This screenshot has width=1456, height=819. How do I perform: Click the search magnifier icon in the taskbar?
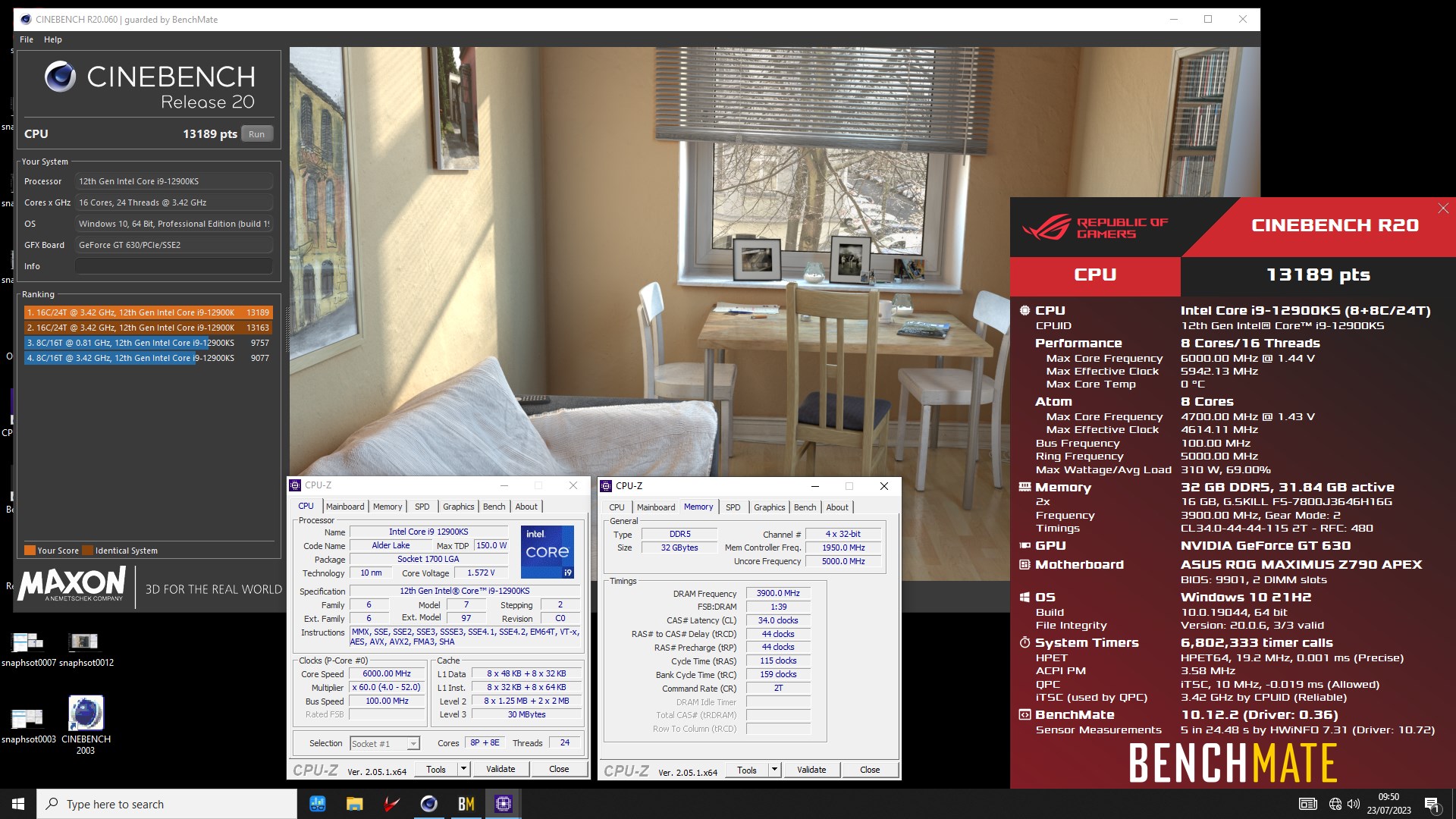pos(52,804)
